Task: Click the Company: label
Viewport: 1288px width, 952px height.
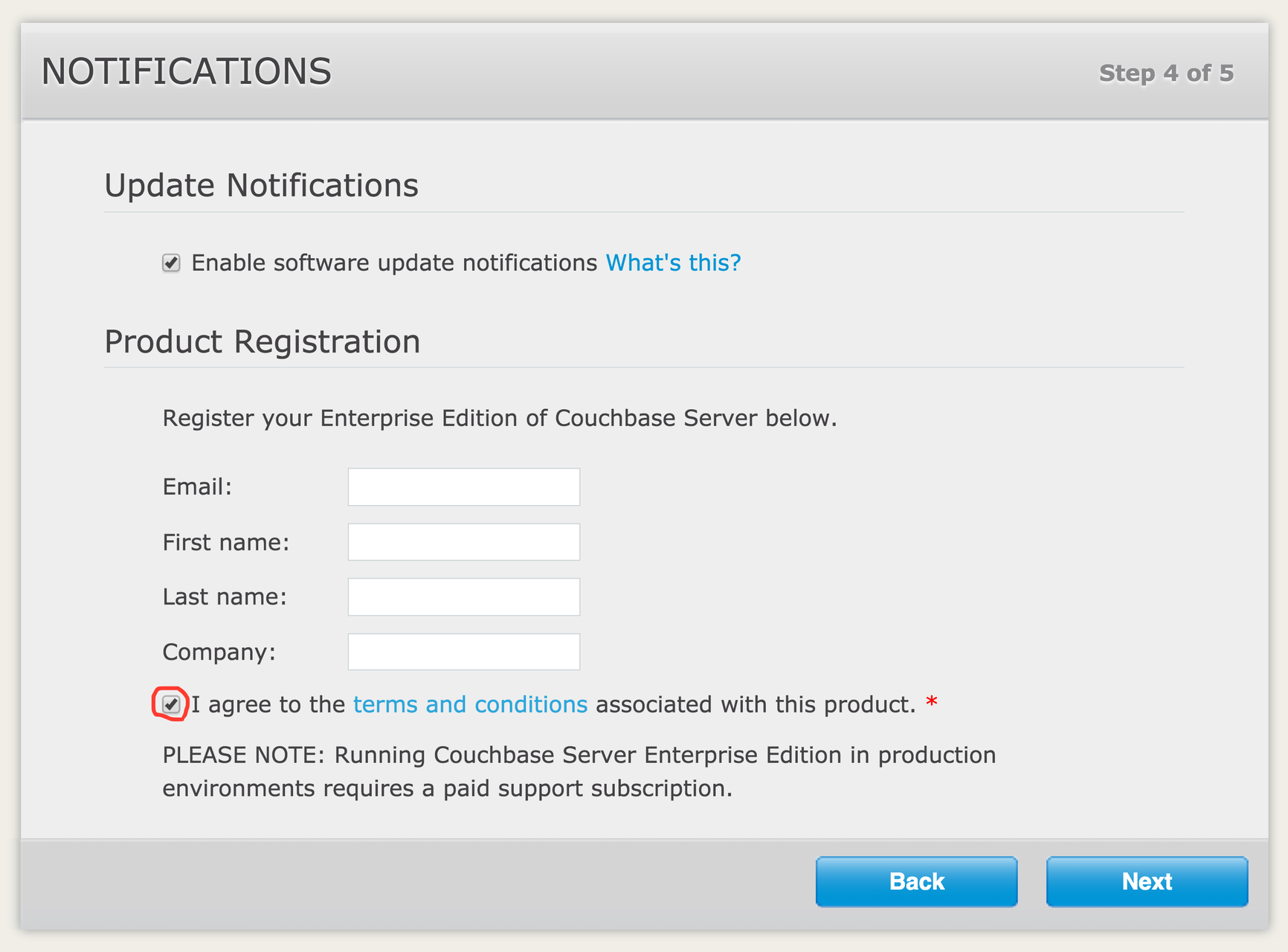Action: tap(219, 652)
